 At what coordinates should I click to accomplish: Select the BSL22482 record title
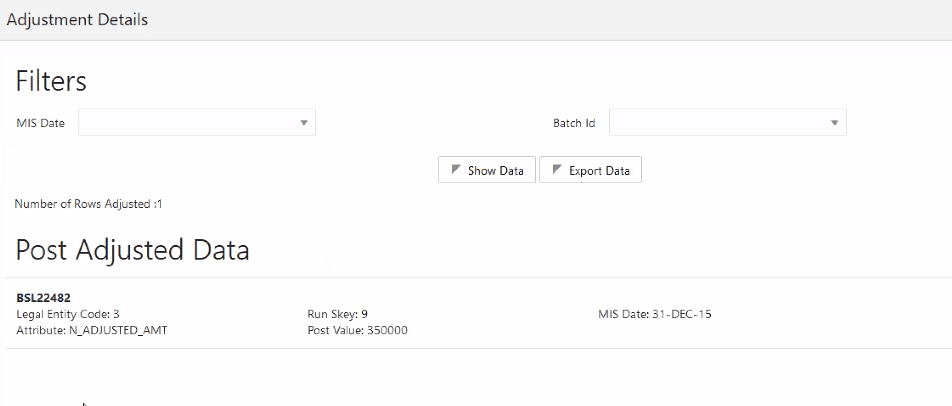pyautogui.click(x=43, y=298)
